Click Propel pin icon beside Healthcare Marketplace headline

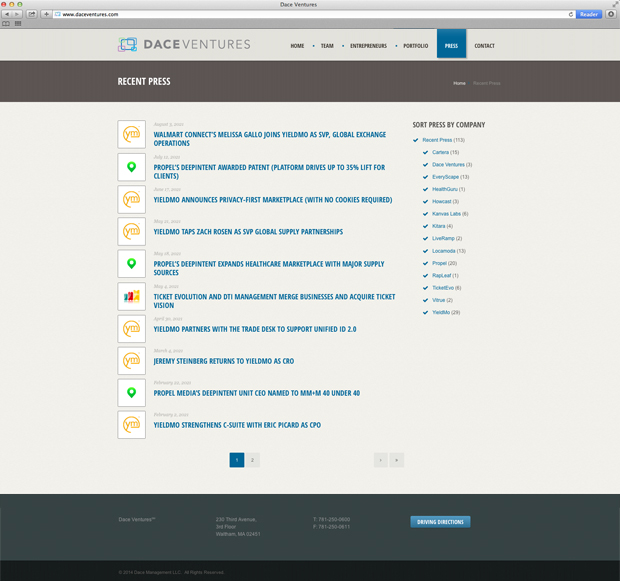[132, 263]
